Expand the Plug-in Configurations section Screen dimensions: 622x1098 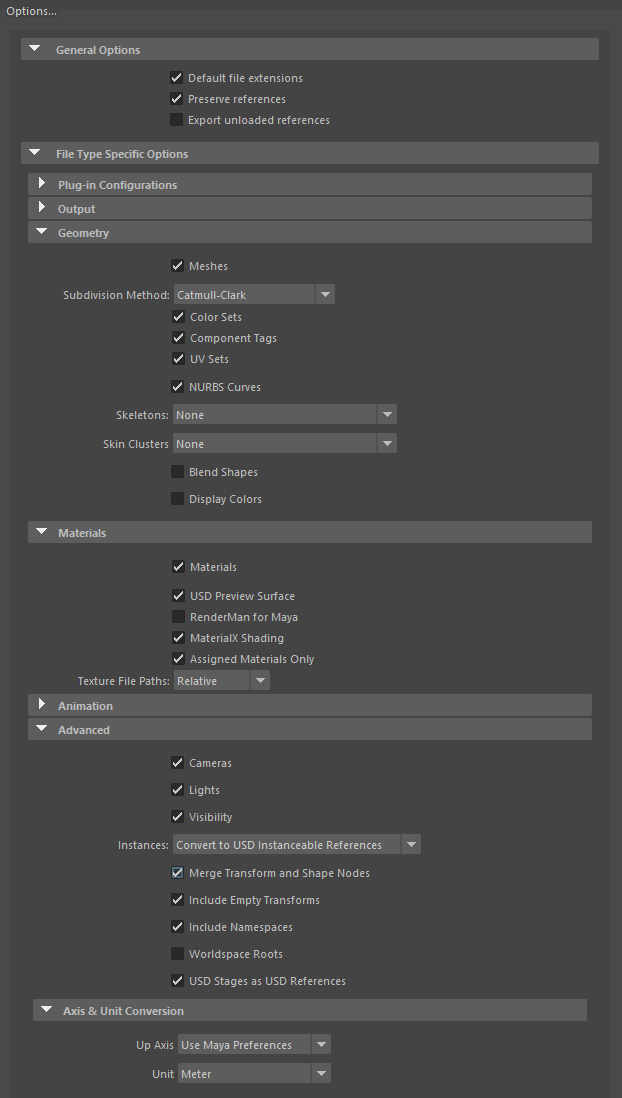[x=41, y=184]
